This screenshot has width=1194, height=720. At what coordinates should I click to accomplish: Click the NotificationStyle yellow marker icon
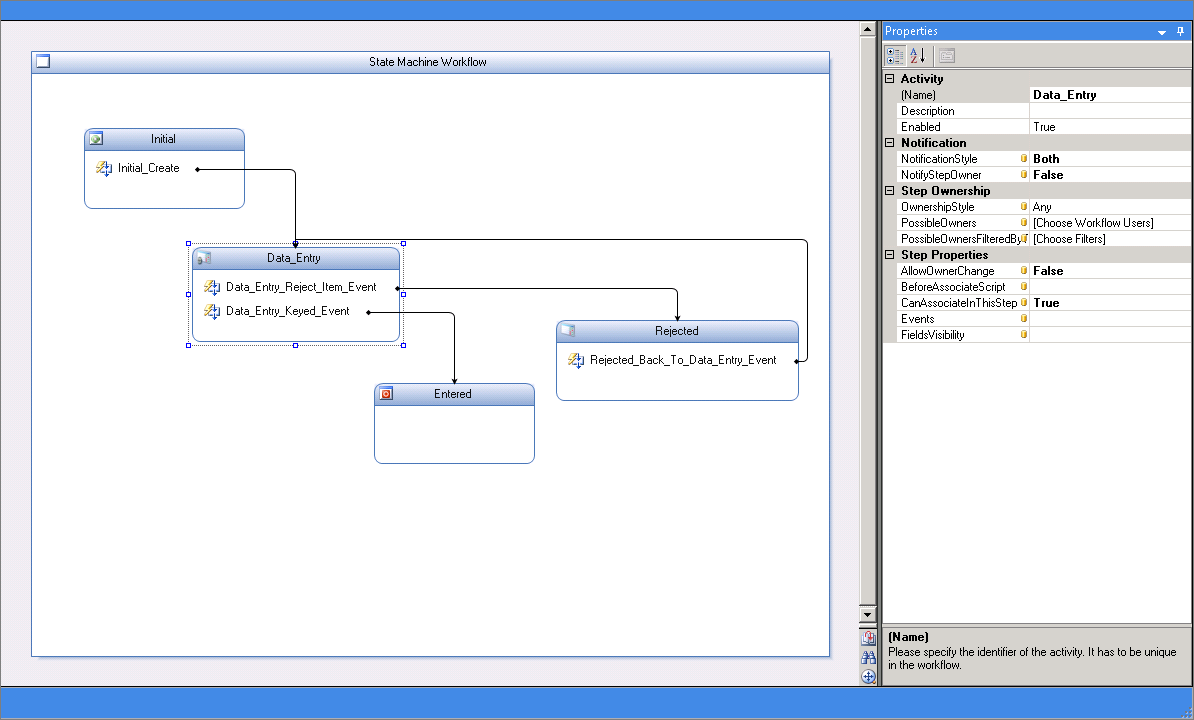(1024, 158)
